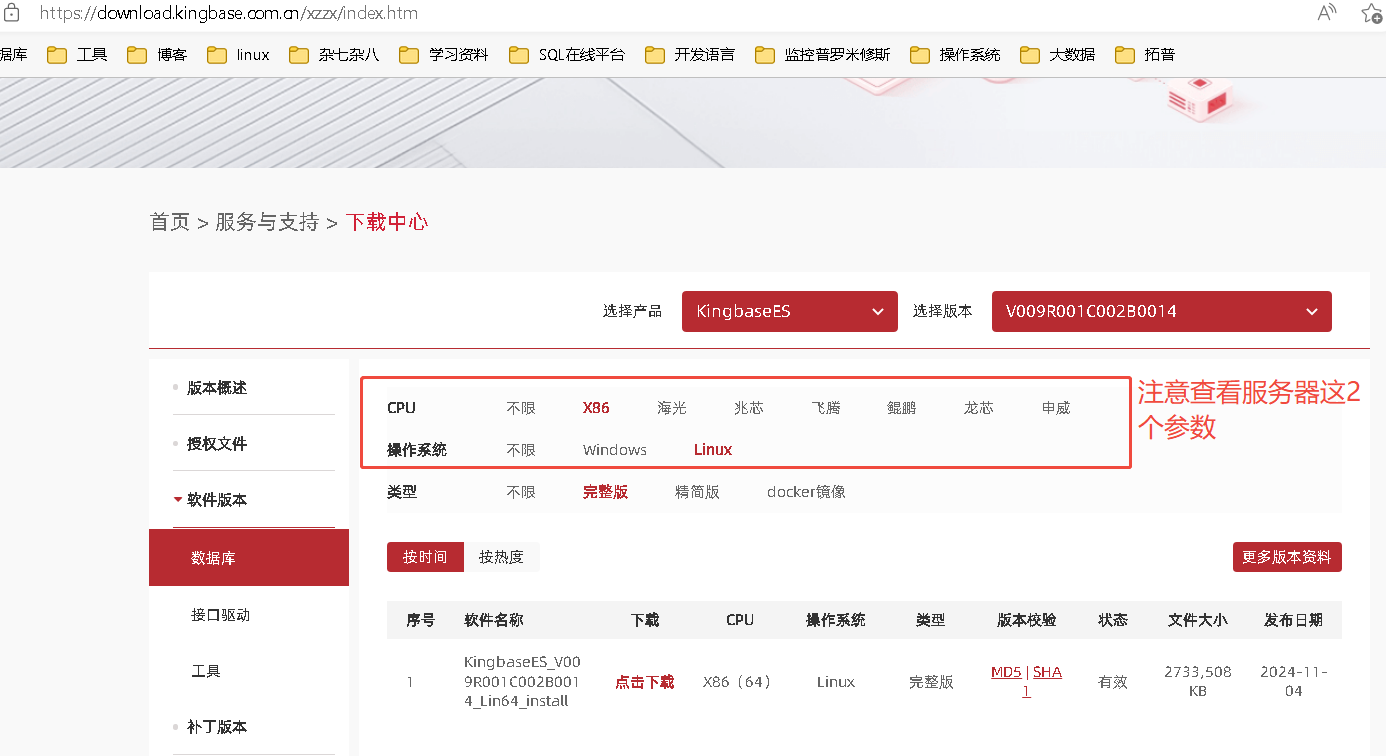The height and width of the screenshot is (756, 1386).
Task: Open the 工具 bookmarks folder
Action: [78, 55]
